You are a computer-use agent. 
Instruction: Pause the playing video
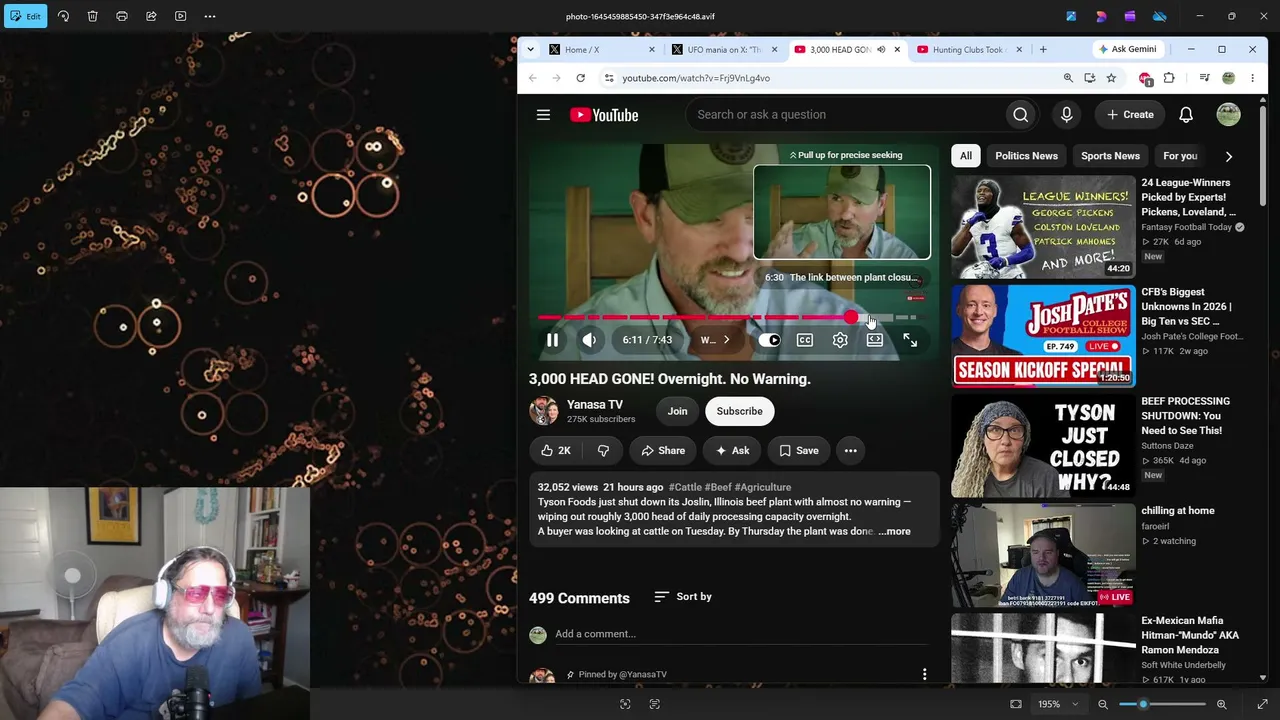click(x=552, y=340)
